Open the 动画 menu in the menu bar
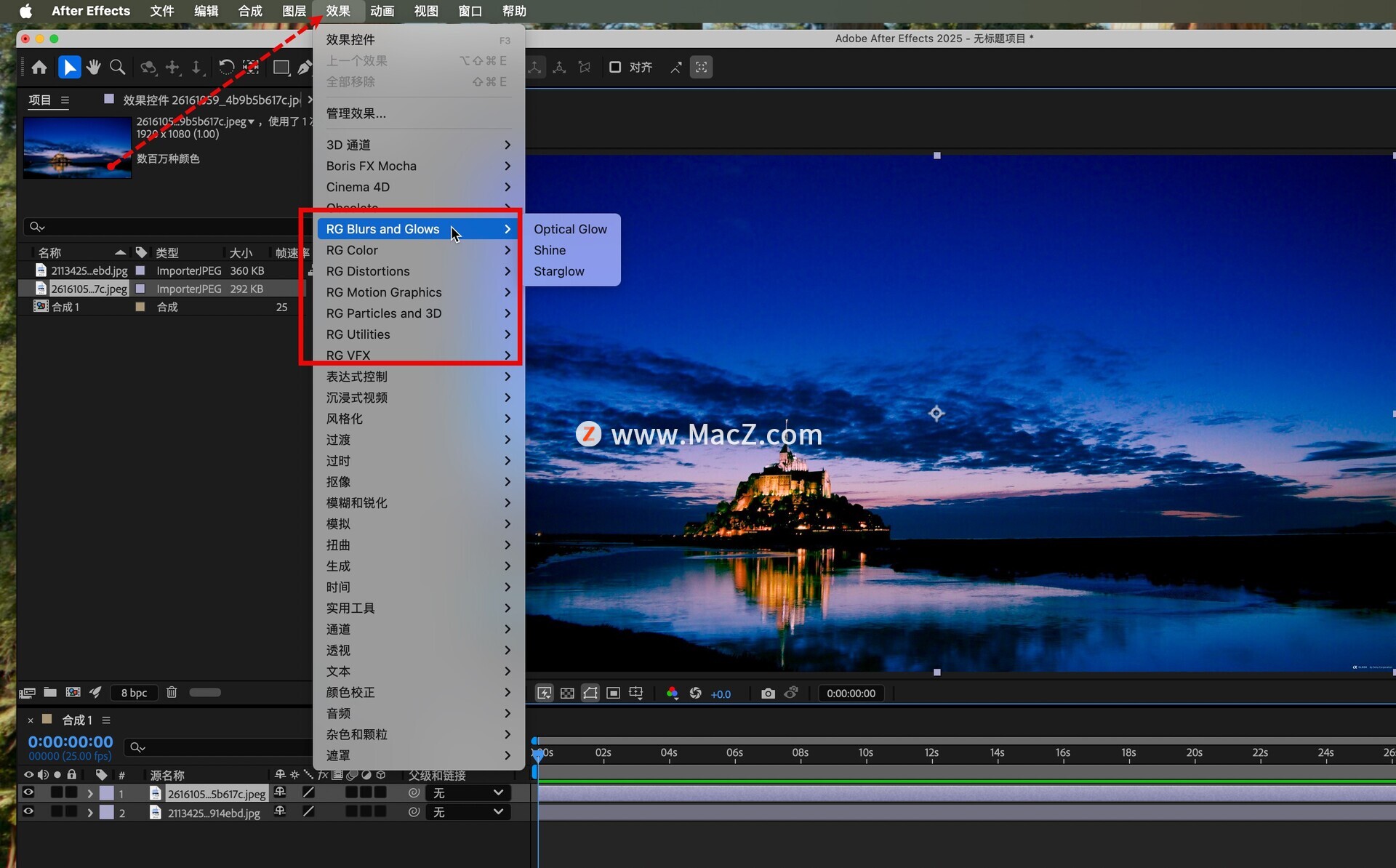This screenshot has width=1396, height=868. (x=382, y=11)
